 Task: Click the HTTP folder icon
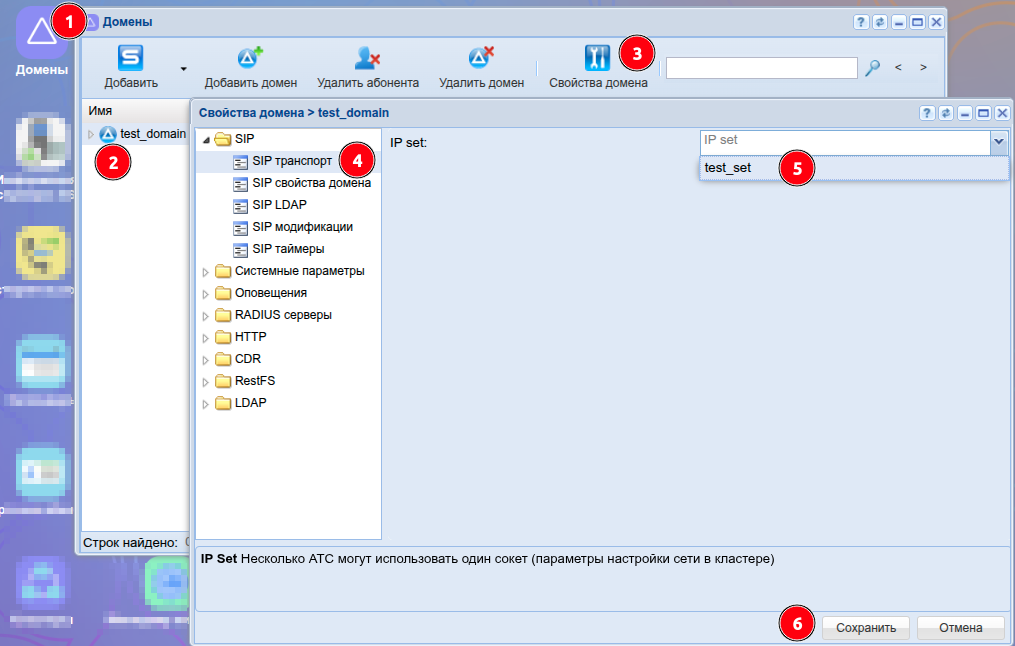(x=223, y=337)
